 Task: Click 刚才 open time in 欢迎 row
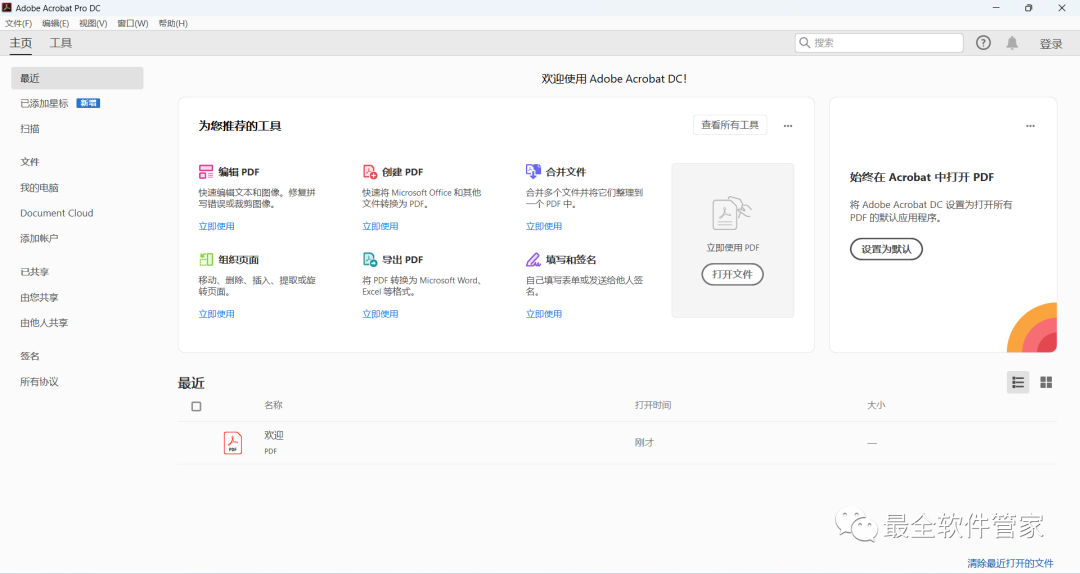pyautogui.click(x=645, y=442)
